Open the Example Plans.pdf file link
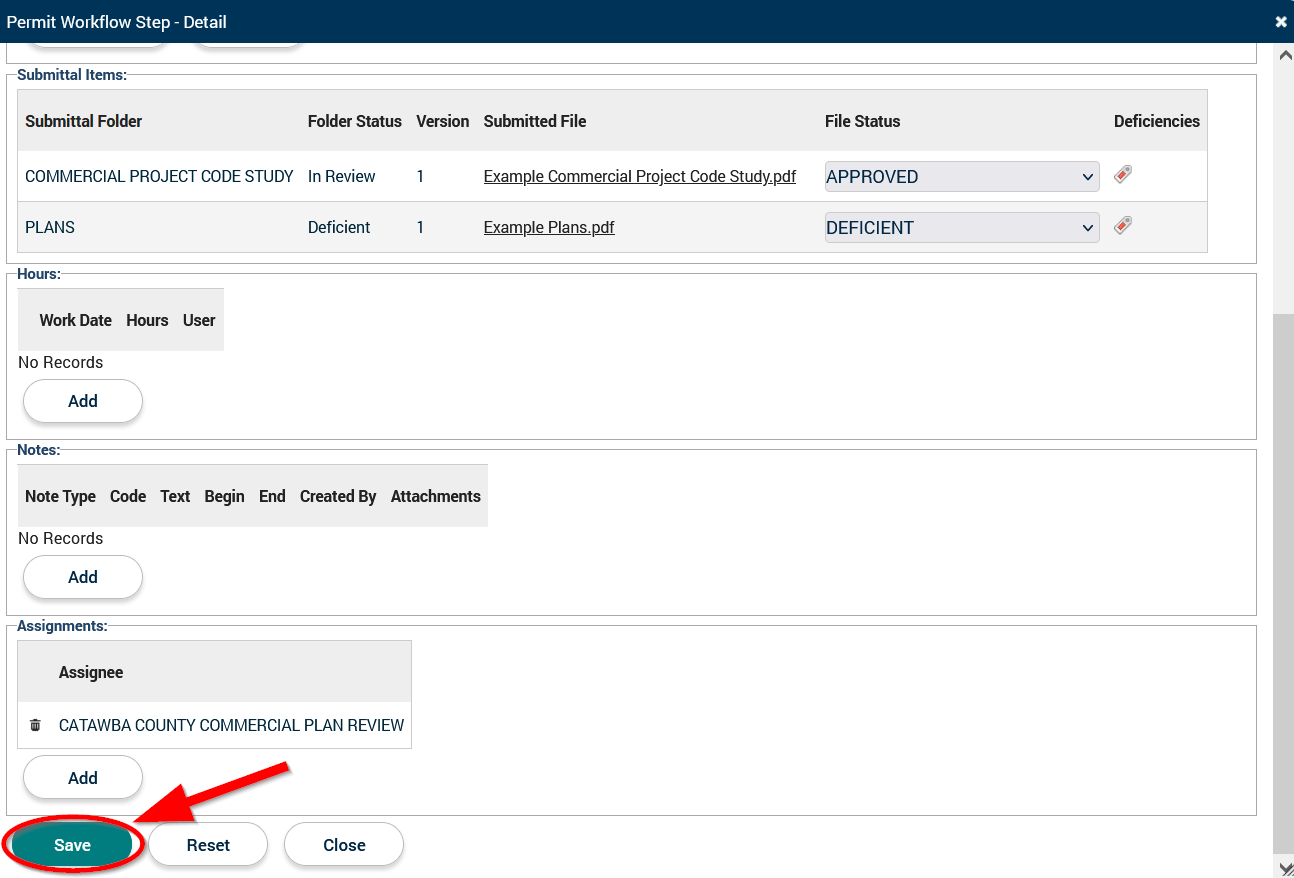This screenshot has width=1294, height=878. point(548,228)
